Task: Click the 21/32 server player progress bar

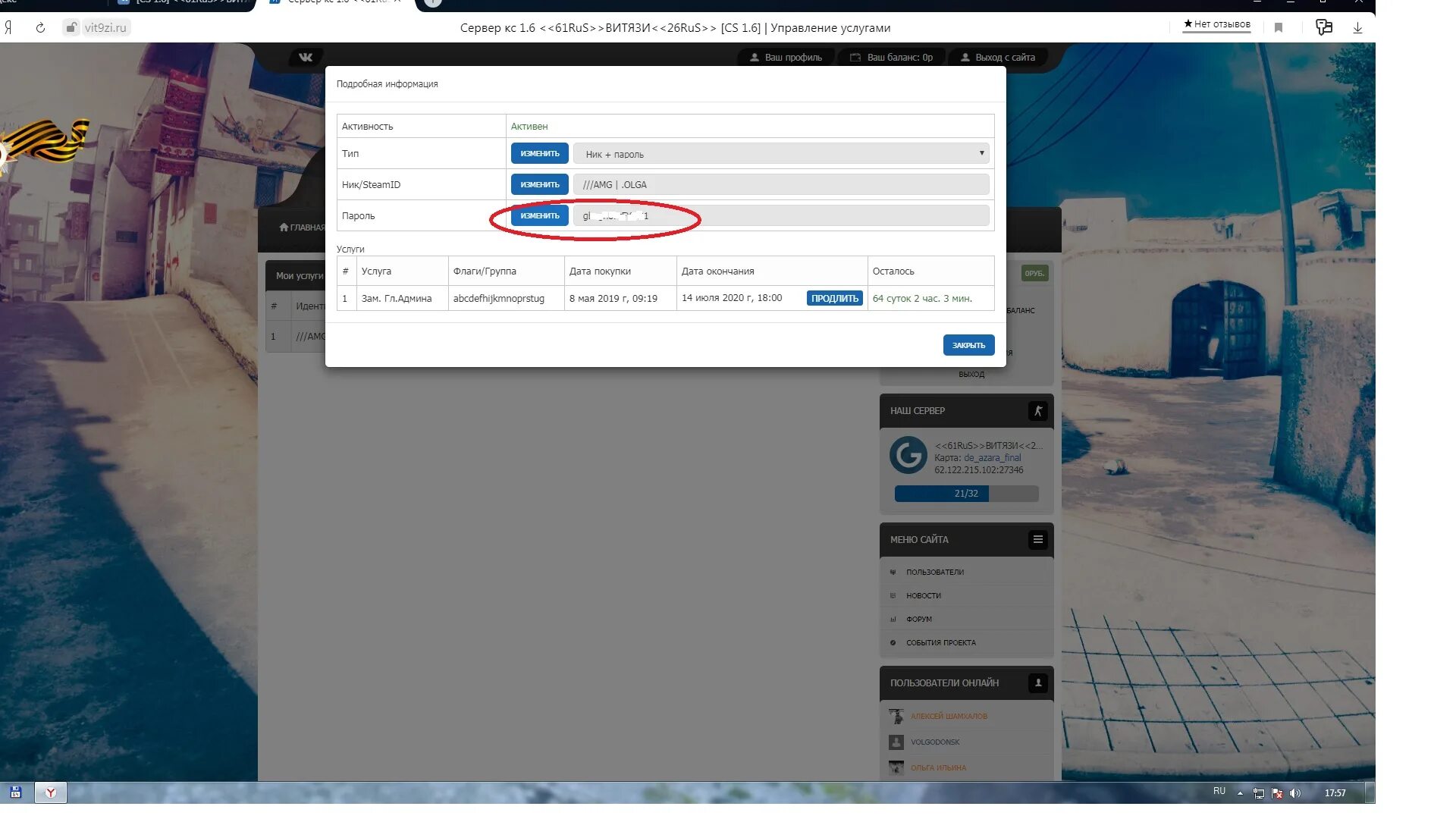Action: 966,494
